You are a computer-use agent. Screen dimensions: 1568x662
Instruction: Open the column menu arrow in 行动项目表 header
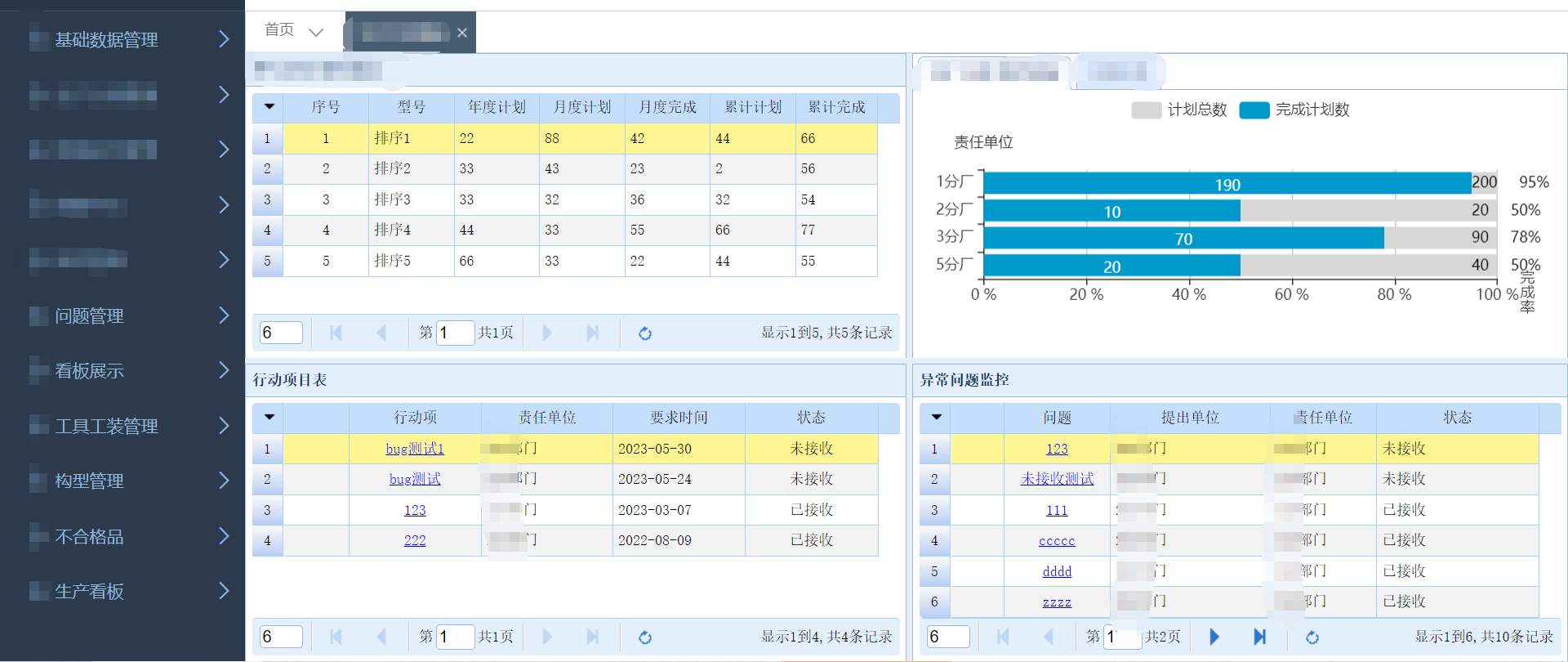tap(269, 418)
